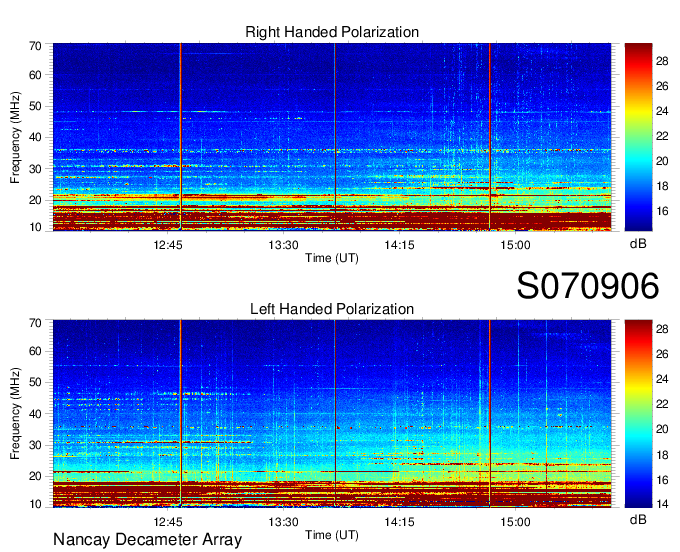Select the S070906 observation label

(588, 286)
